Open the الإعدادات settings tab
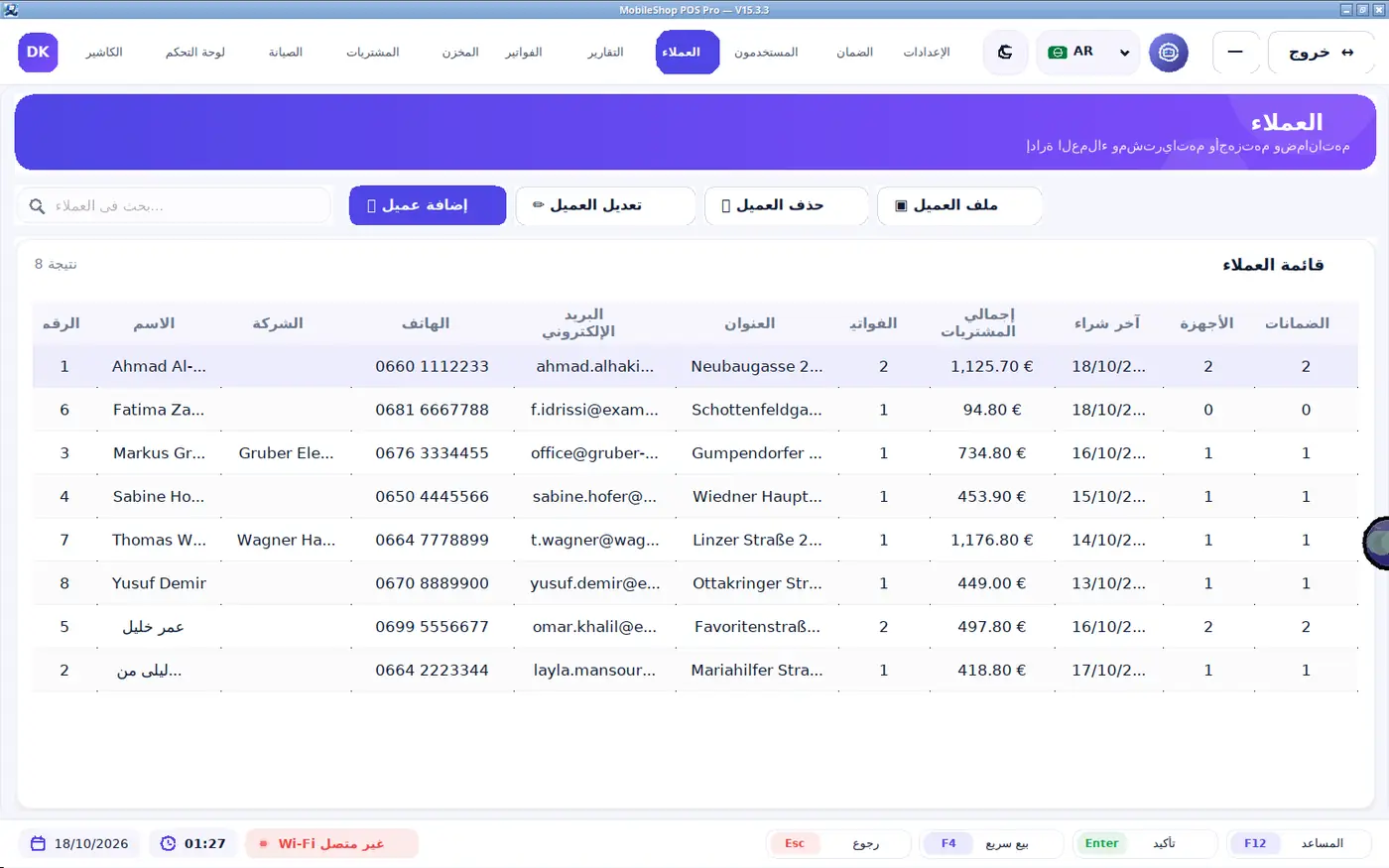 tap(927, 53)
